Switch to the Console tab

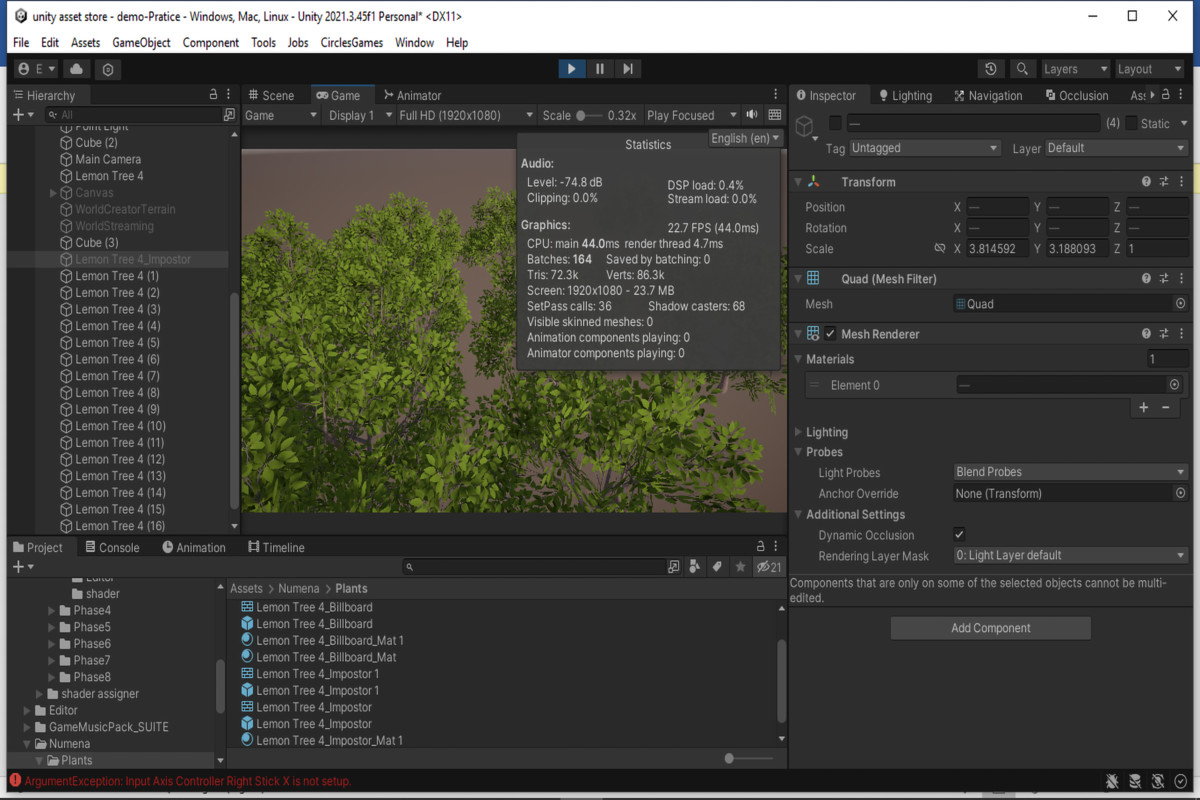tap(112, 547)
